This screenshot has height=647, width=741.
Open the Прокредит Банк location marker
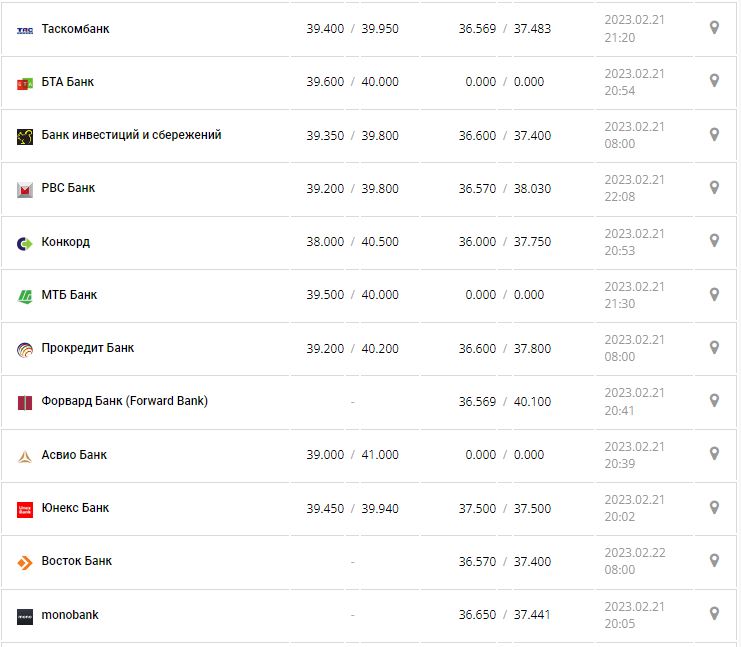[x=714, y=347]
